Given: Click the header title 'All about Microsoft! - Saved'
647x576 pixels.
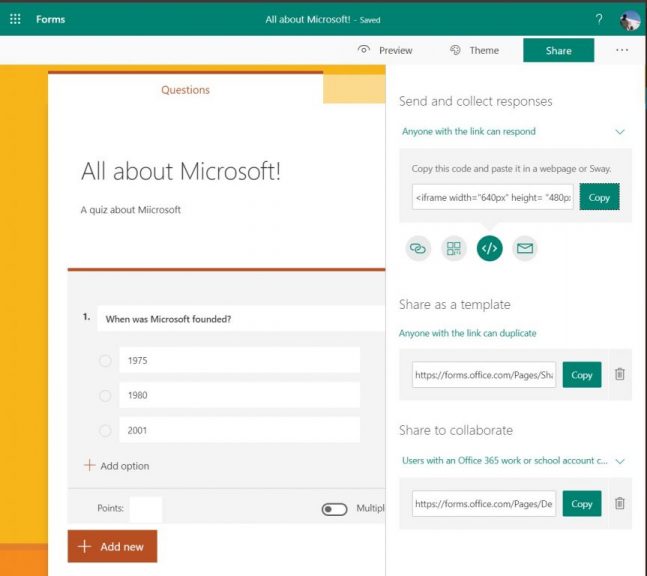Looking at the screenshot, I should [323, 19].
